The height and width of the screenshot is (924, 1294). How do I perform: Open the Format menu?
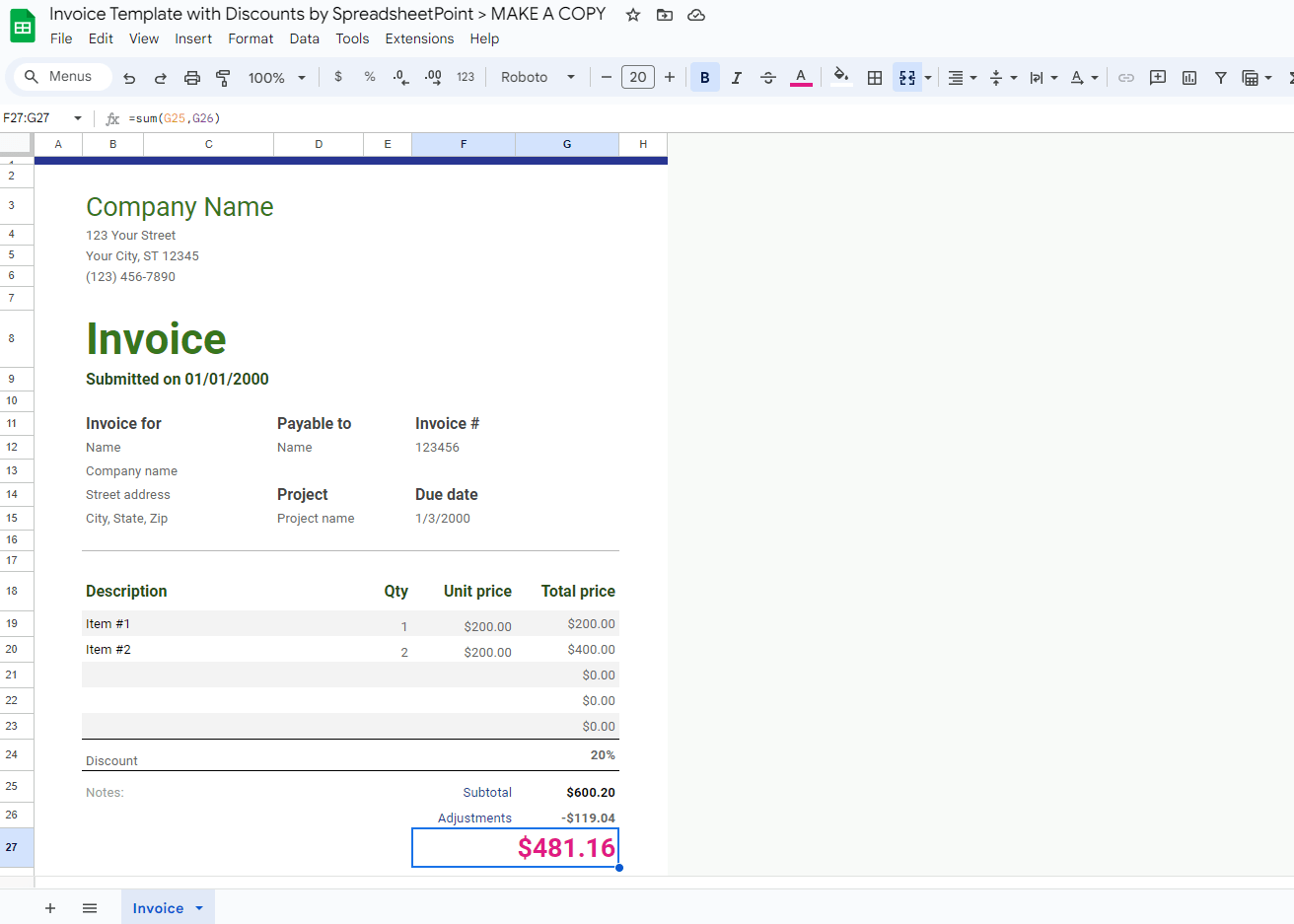tap(251, 38)
